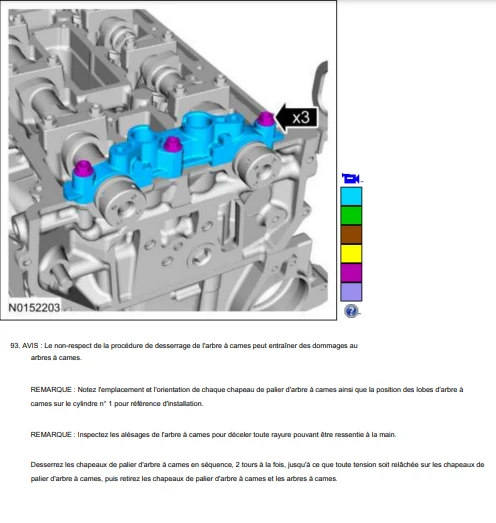This screenshot has width=496, height=523.
Task: Click the Desserrez les chapeaux instruction paragraph
Action: pyautogui.click(x=257, y=472)
